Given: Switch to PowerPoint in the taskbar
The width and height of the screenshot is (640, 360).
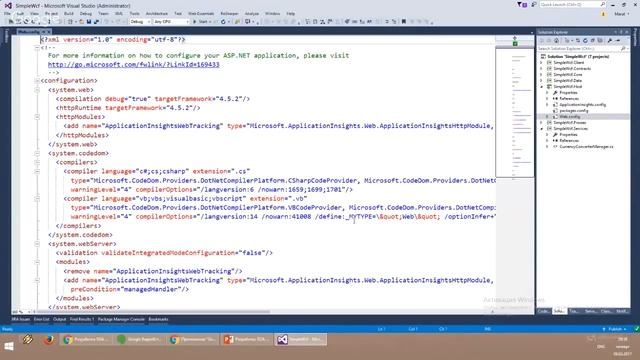Looking at the screenshot, I should pyautogui.click(x=247, y=340).
